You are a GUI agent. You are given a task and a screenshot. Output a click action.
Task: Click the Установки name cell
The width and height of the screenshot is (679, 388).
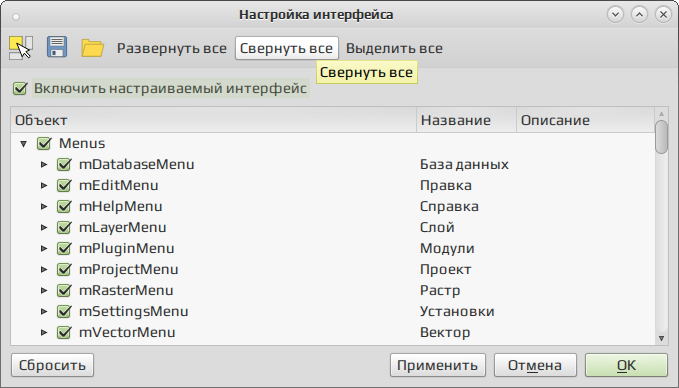(x=457, y=311)
